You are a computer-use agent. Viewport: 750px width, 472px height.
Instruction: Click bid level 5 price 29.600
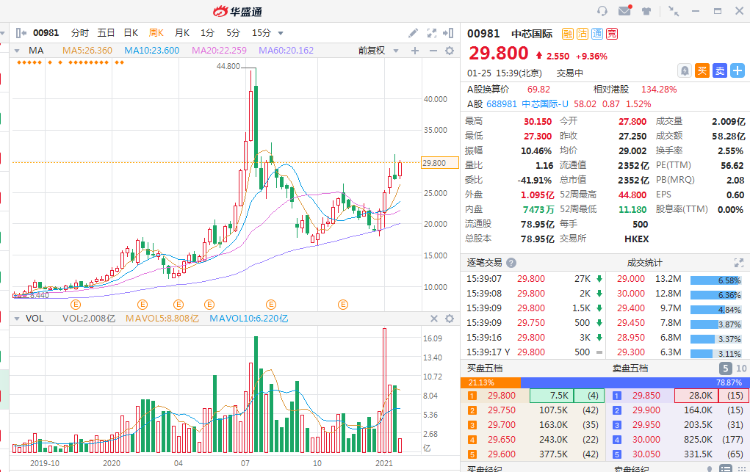[501, 454]
